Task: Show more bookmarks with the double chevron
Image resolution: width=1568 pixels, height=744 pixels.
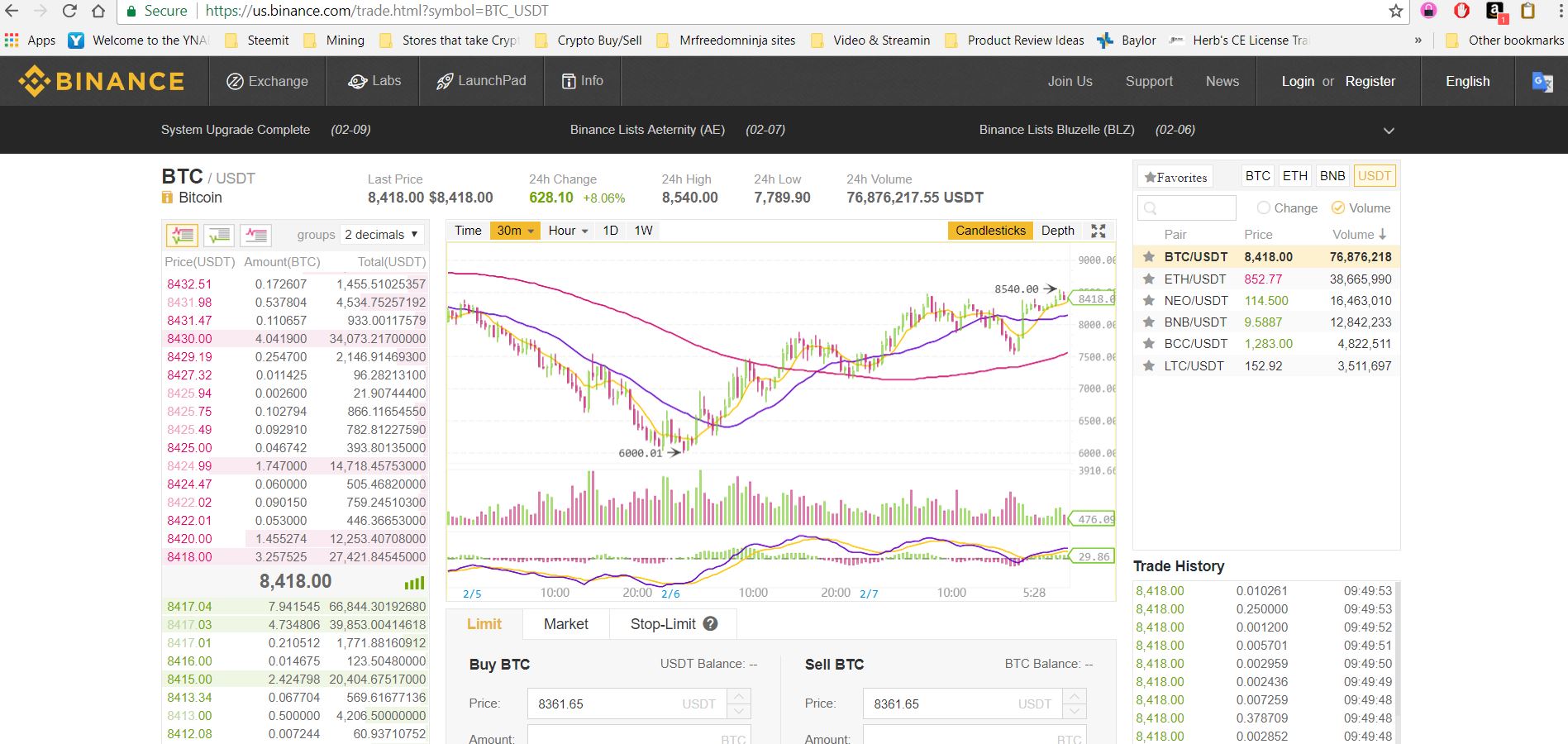Action: click(1418, 40)
